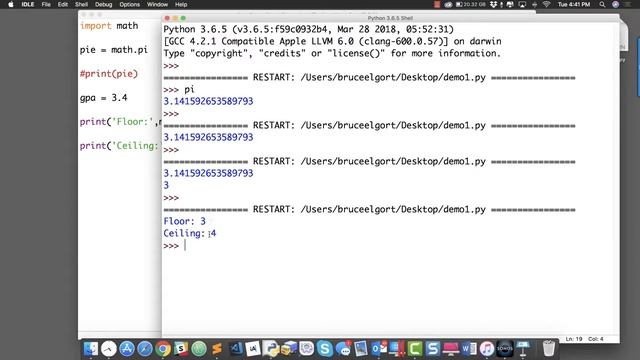Open the Window menu
Viewport: 640px width, 360px height.
click(157, 4)
